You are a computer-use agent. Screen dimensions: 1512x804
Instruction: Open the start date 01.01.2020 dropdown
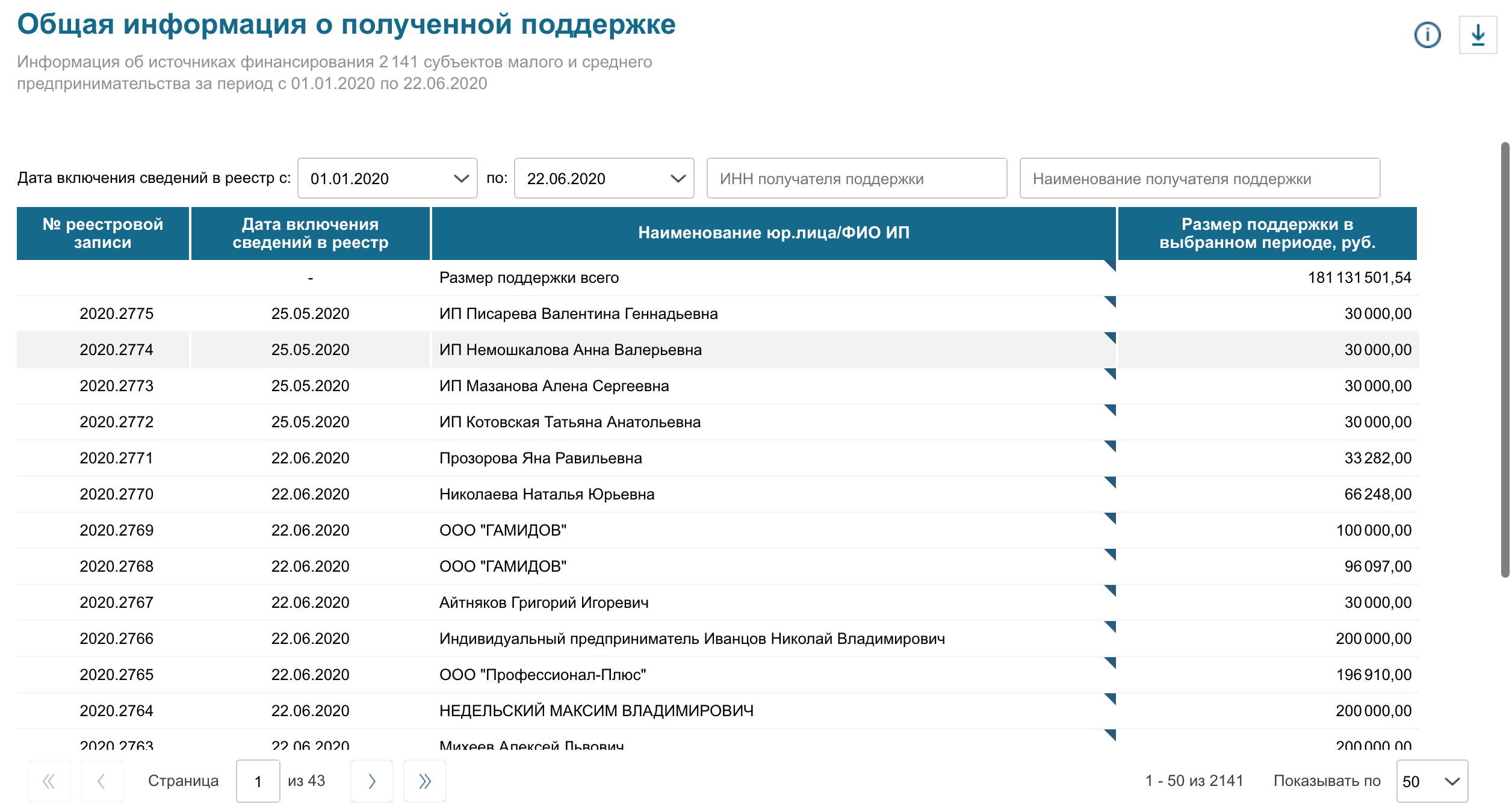[x=388, y=178]
